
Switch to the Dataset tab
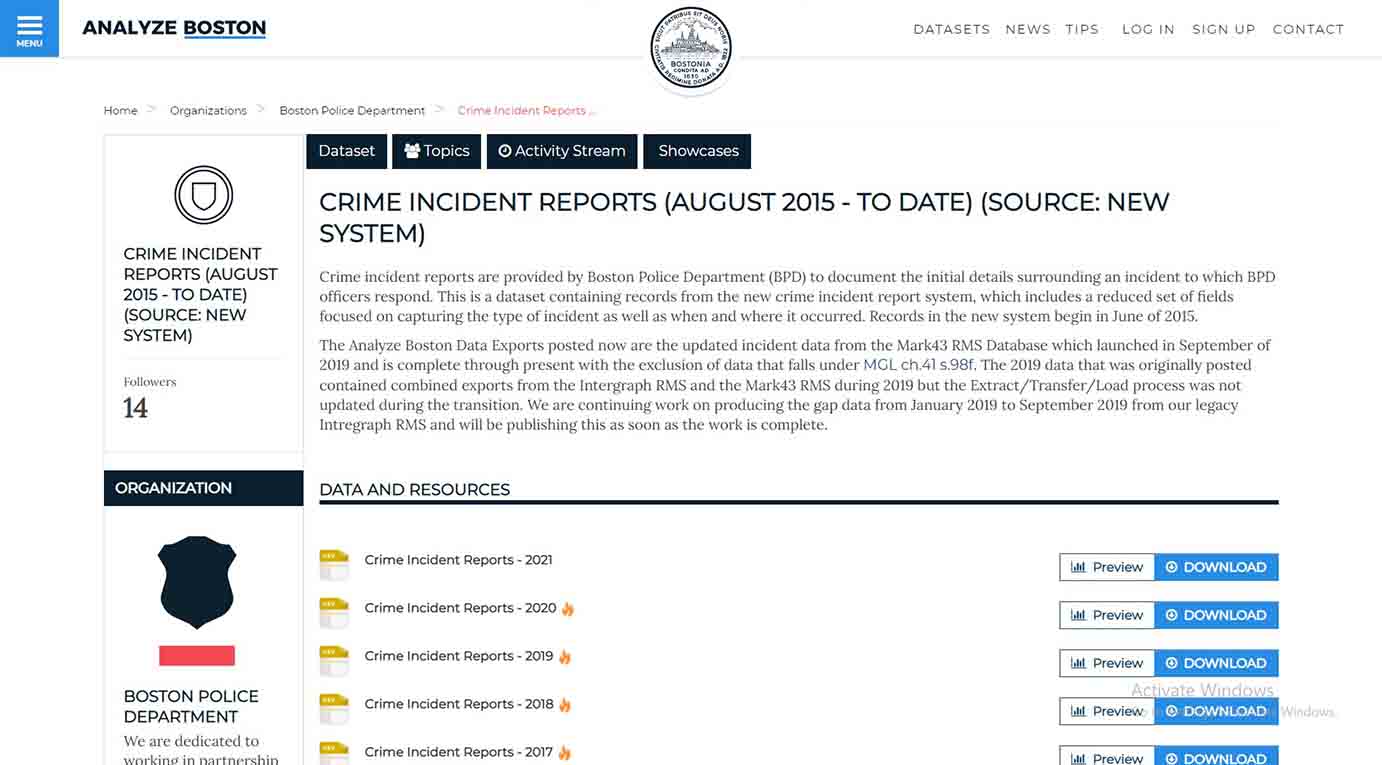(346, 151)
